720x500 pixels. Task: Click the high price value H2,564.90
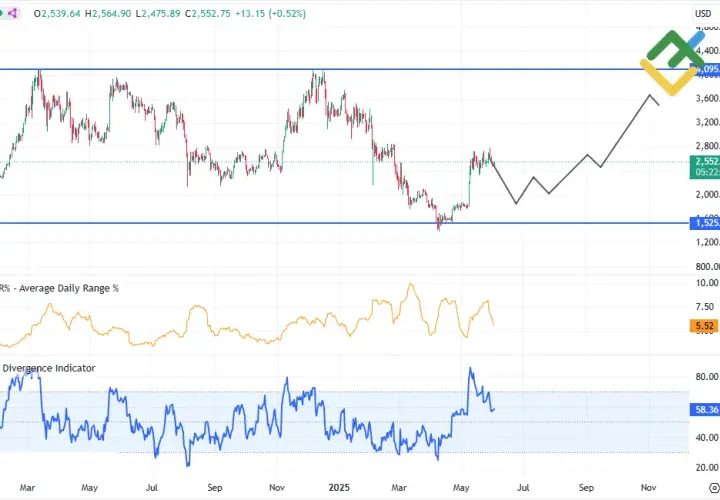[x=108, y=14]
